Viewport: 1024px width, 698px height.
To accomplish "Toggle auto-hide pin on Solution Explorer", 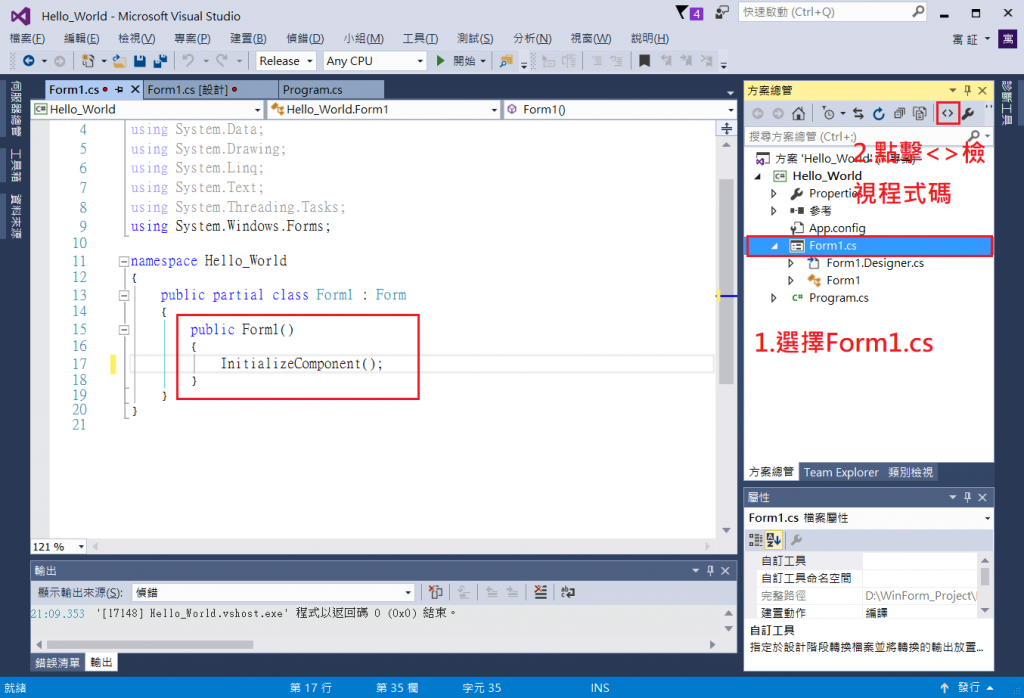I will point(968,90).
